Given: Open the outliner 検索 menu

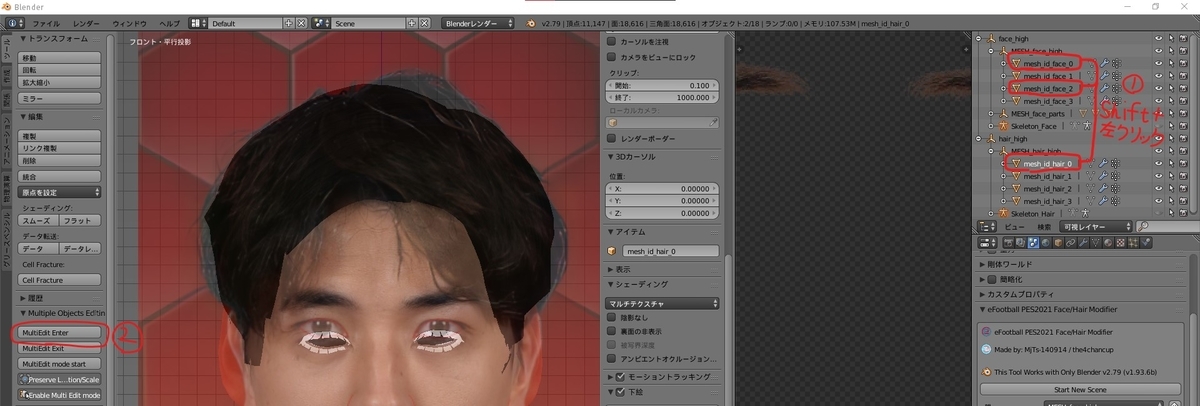Looking at the screenshot, I should pyautogui.click(x=1044, y=226).
